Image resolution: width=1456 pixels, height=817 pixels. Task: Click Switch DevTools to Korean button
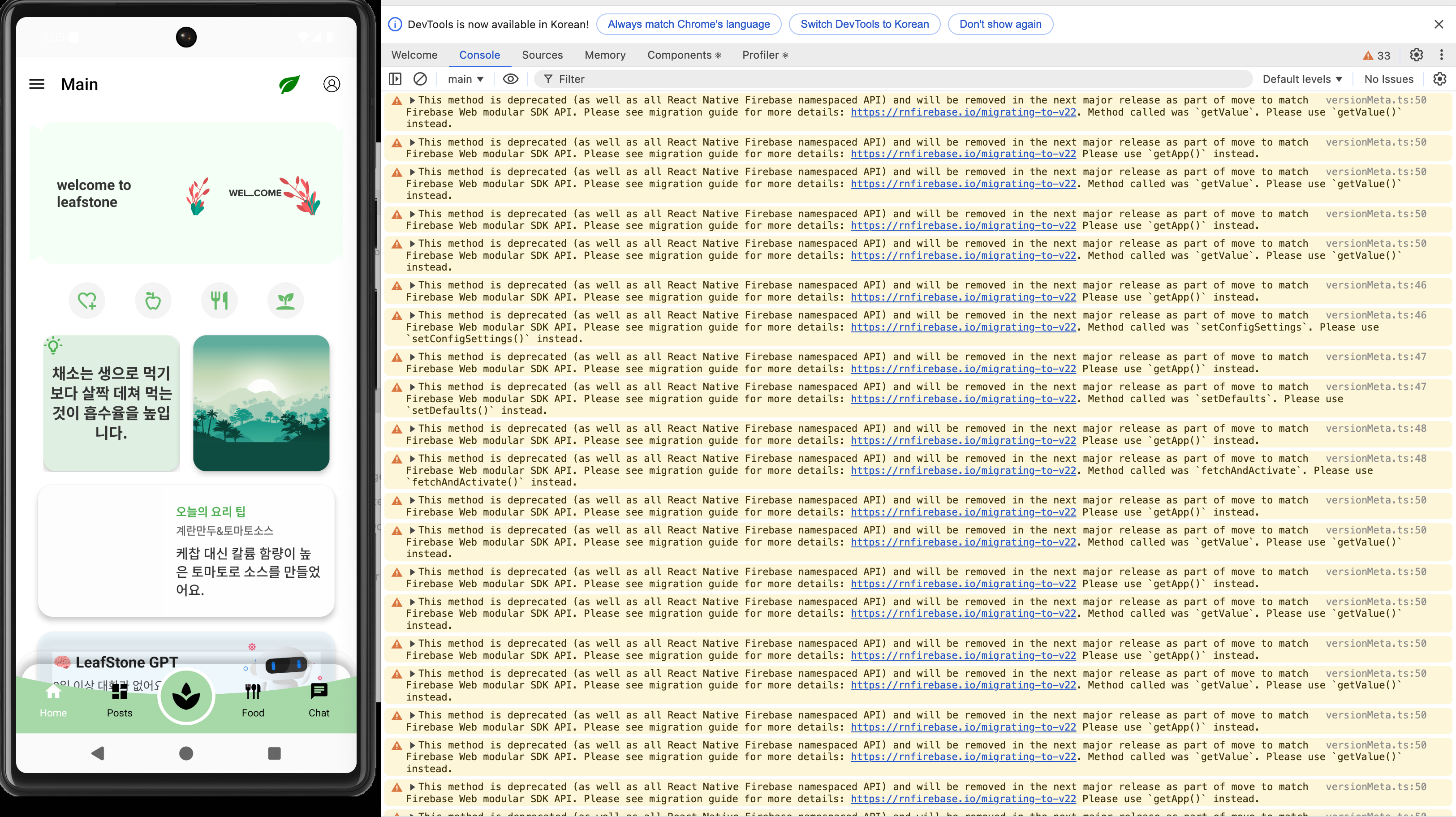coord(864,24)
